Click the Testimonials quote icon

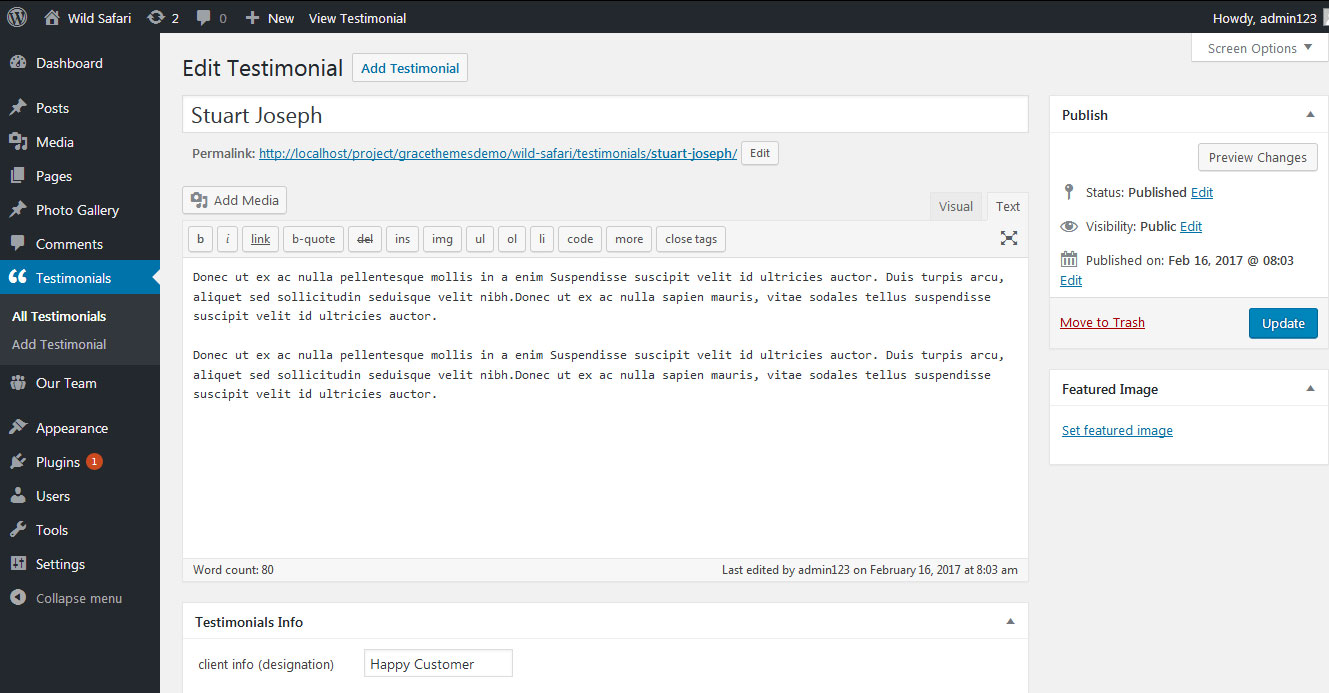point(18,278)
